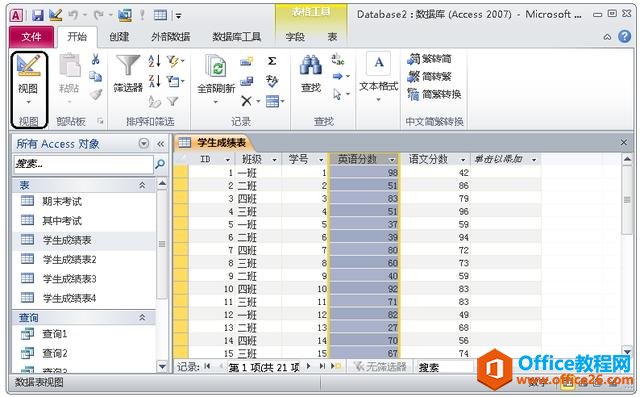Image resolution: width=640 pixels, height=397 pixels.
Task: Click the Save icon in quick access toolbar
Action: coord(38,16)
